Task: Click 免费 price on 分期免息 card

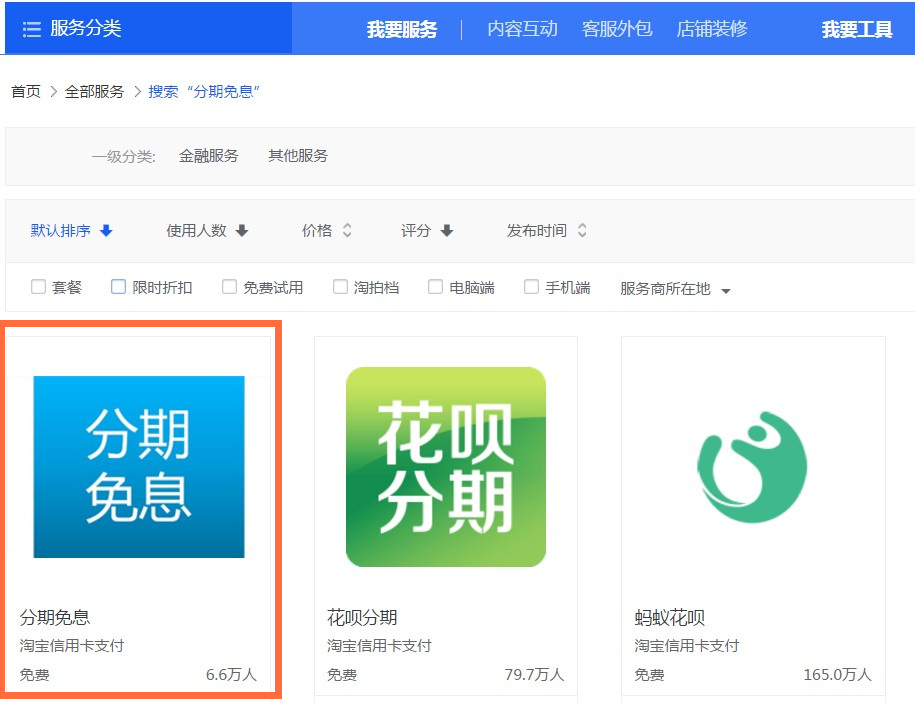Action: (x=34, y=675)
